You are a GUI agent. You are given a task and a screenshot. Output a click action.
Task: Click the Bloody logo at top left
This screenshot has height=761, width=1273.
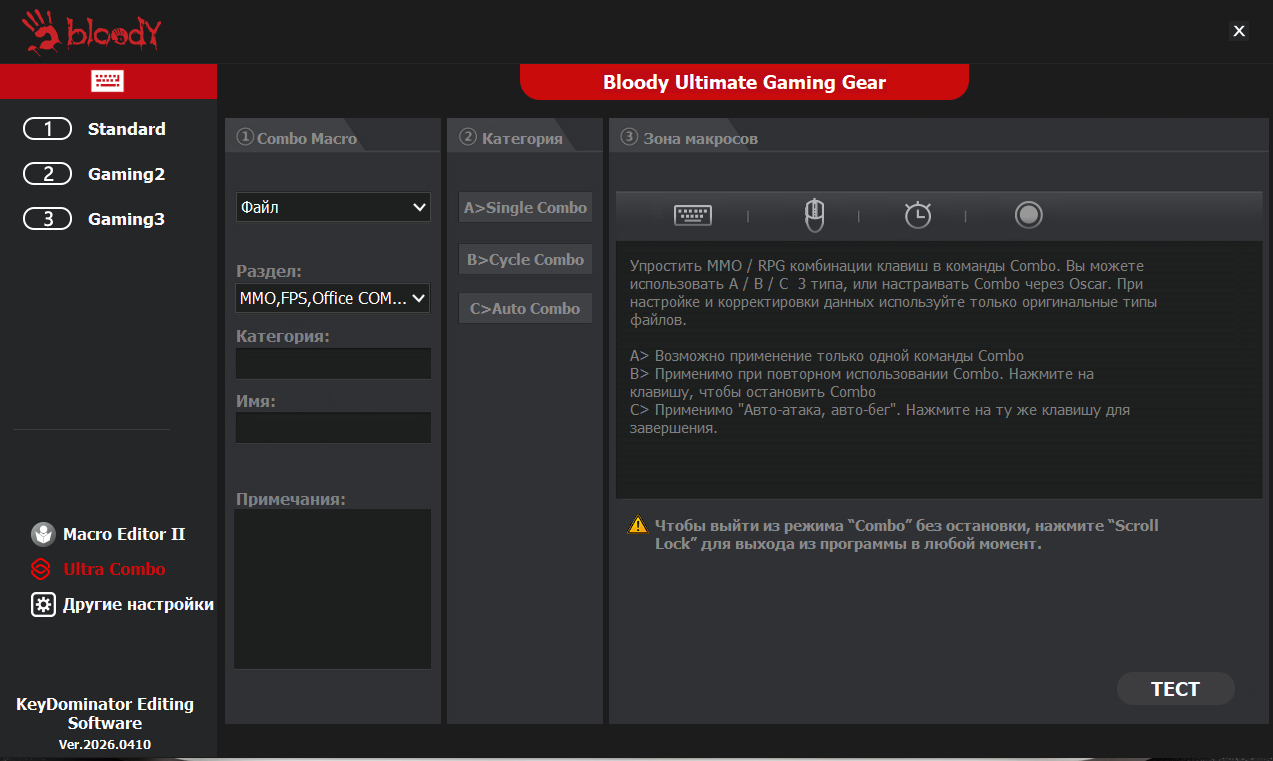tap(91, 33)
